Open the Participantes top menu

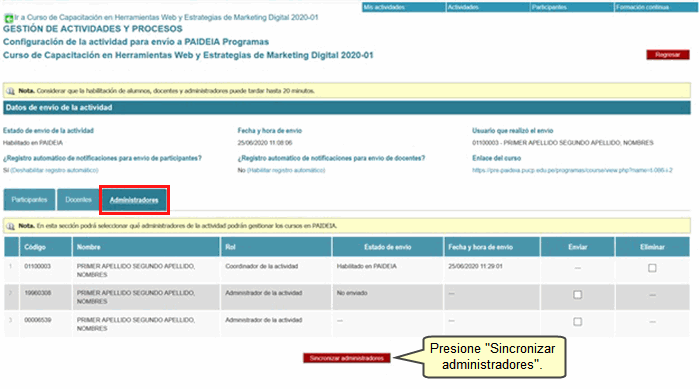(x=572, y=7)
